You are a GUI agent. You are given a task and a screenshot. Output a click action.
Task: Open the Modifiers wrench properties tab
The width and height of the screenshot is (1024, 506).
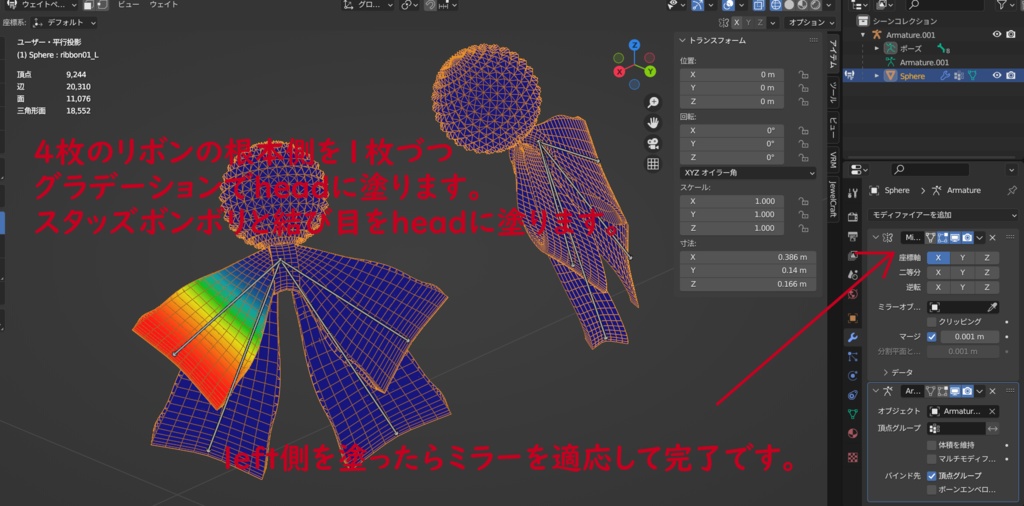tap(852, 338)
